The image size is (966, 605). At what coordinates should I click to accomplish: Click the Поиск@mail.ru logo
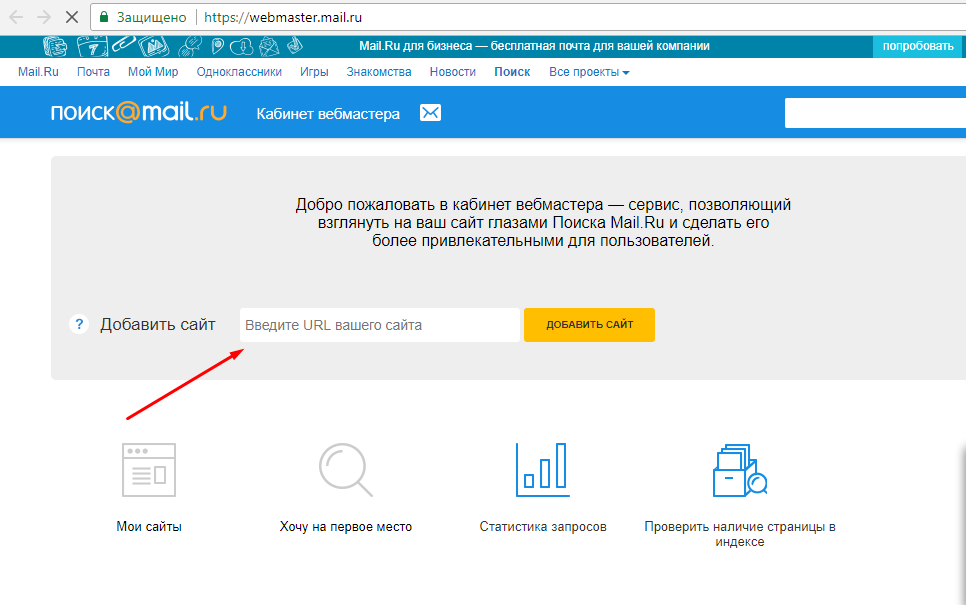point(139,113)
